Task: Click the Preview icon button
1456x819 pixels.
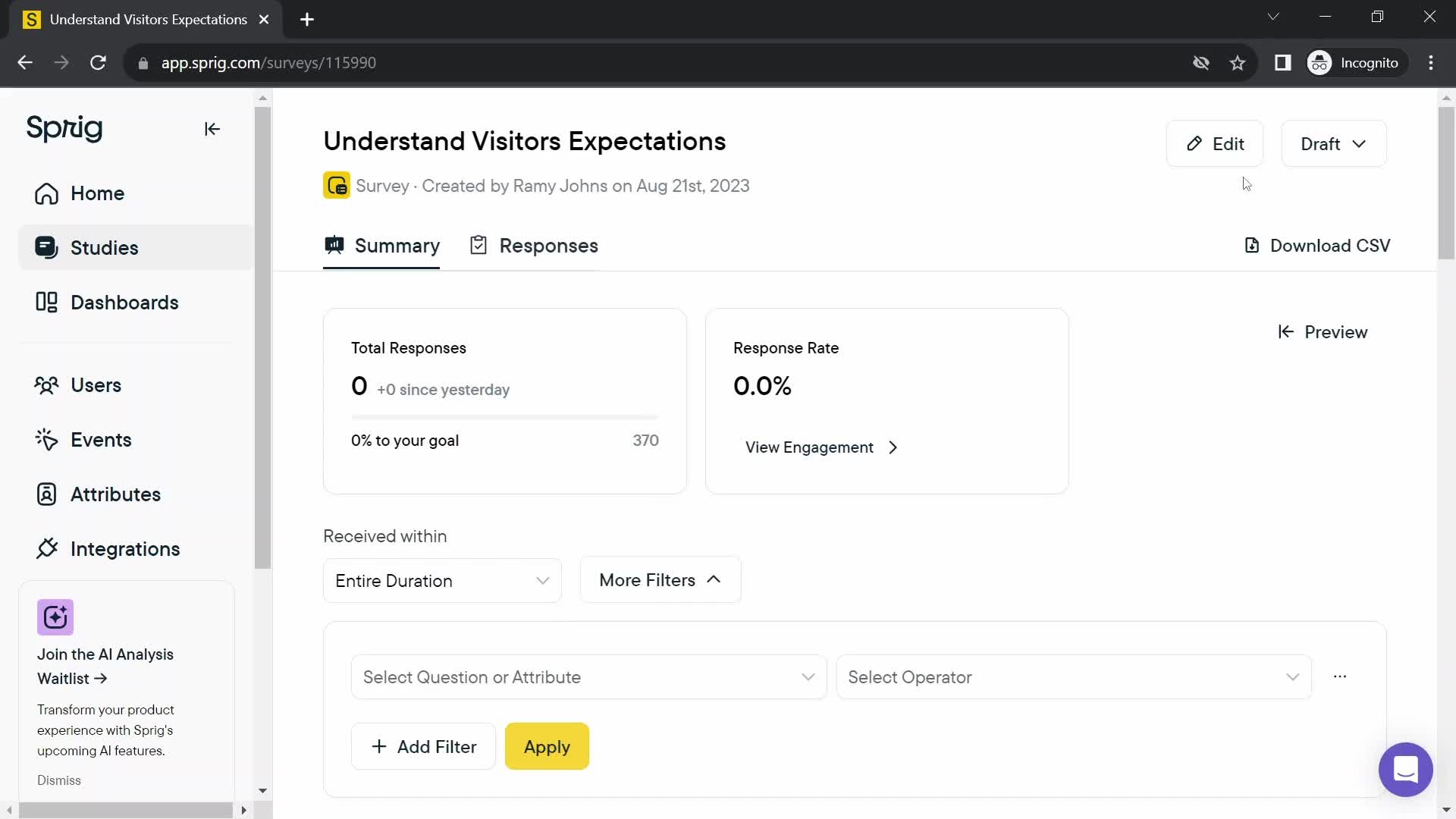Action: [x=1286, y=332]
